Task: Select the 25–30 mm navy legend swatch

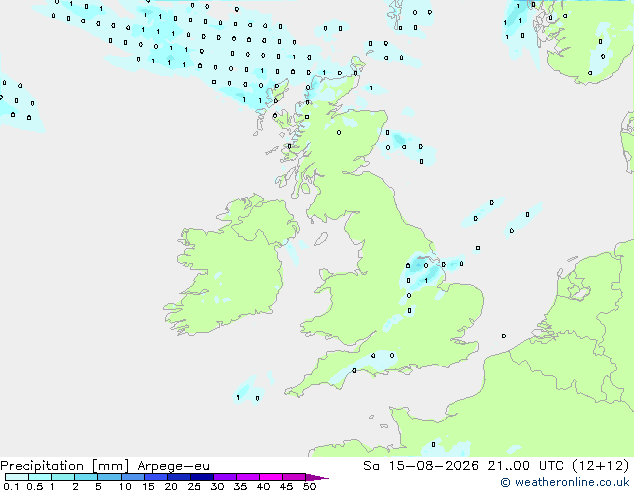Action: [202, 477]
